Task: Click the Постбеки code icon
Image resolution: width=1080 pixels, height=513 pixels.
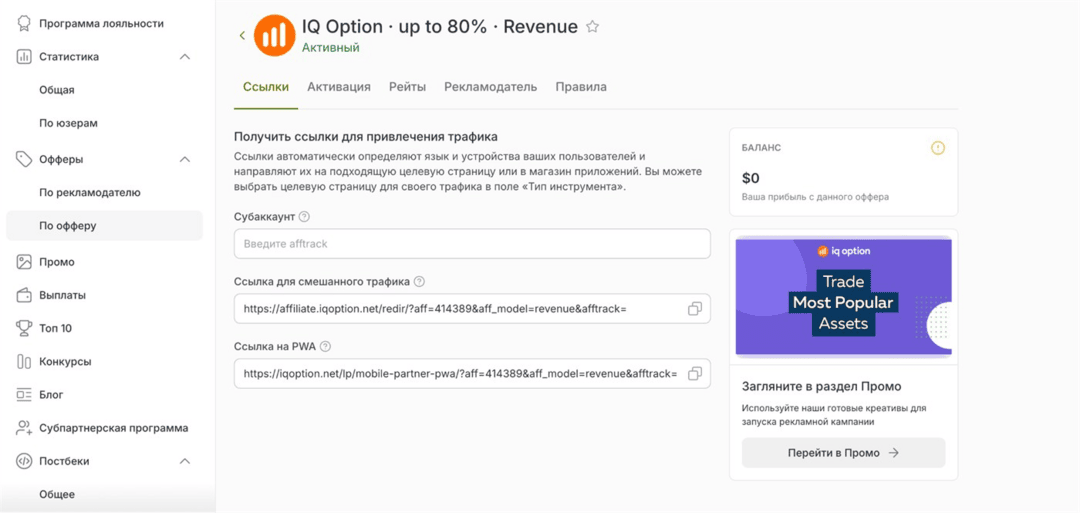Action: [24, 461]
